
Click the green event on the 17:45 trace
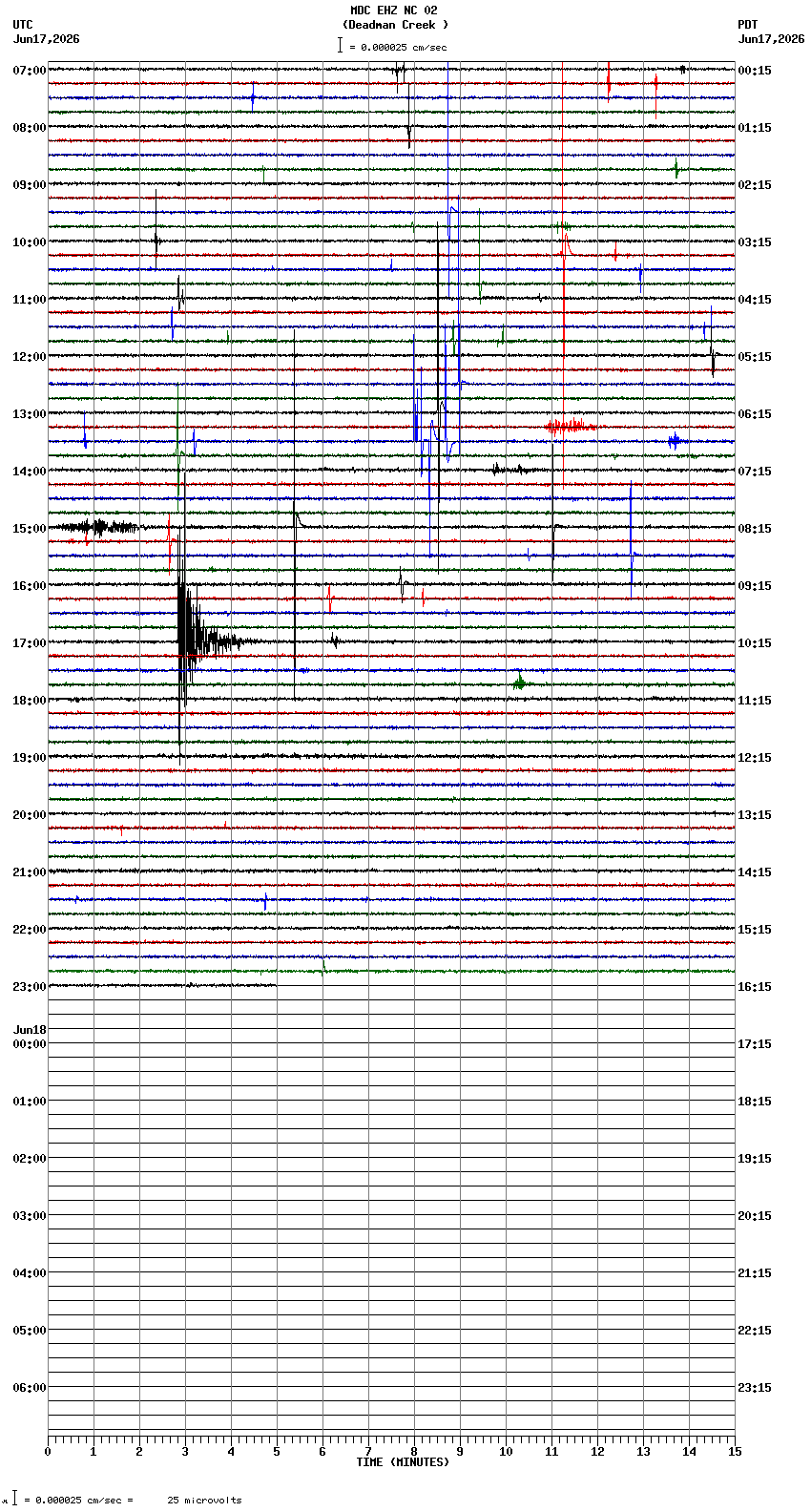[x=519, y=682]
